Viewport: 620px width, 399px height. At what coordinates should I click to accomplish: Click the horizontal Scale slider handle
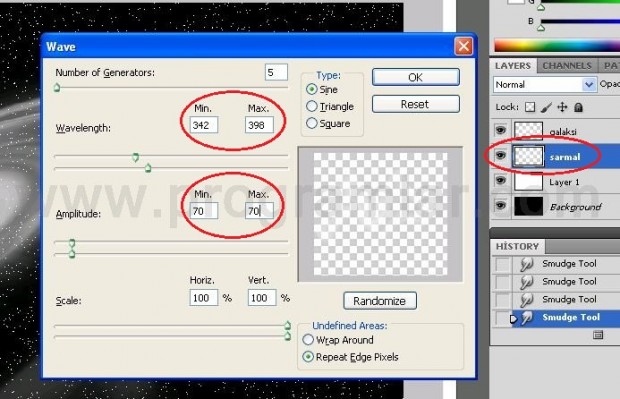tap(287, 325)
